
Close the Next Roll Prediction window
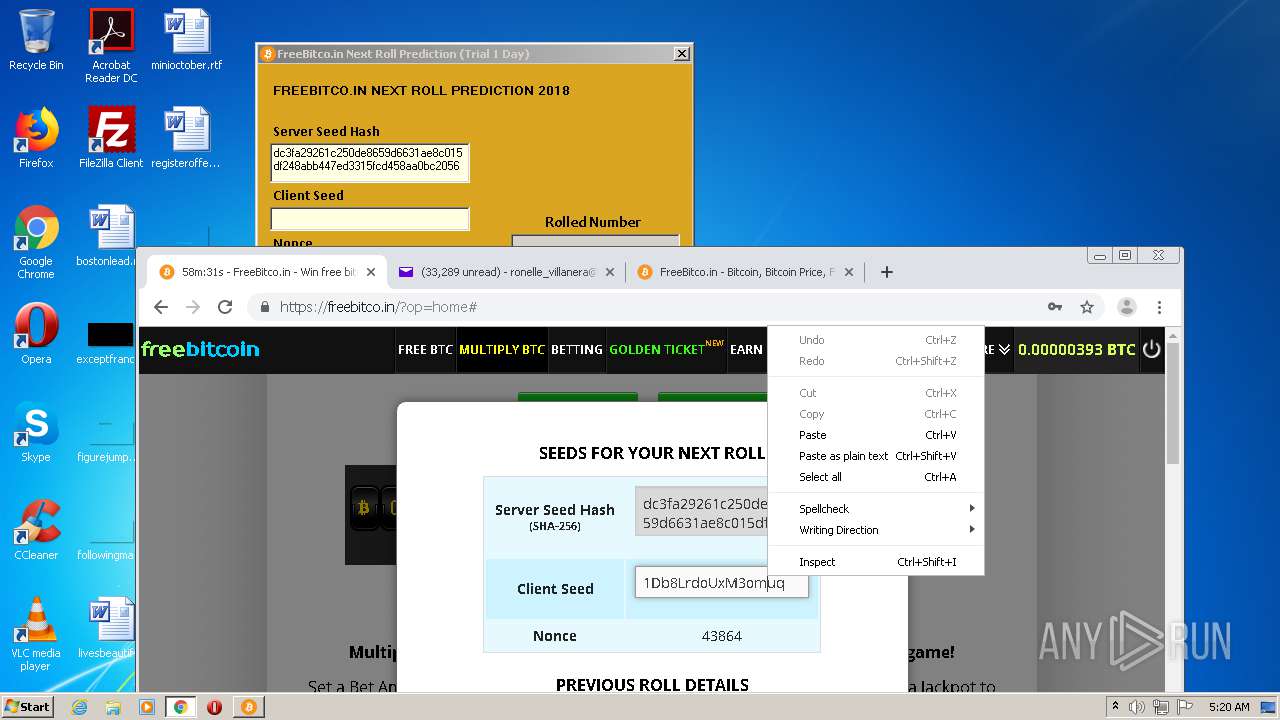[x=682, y=54]
